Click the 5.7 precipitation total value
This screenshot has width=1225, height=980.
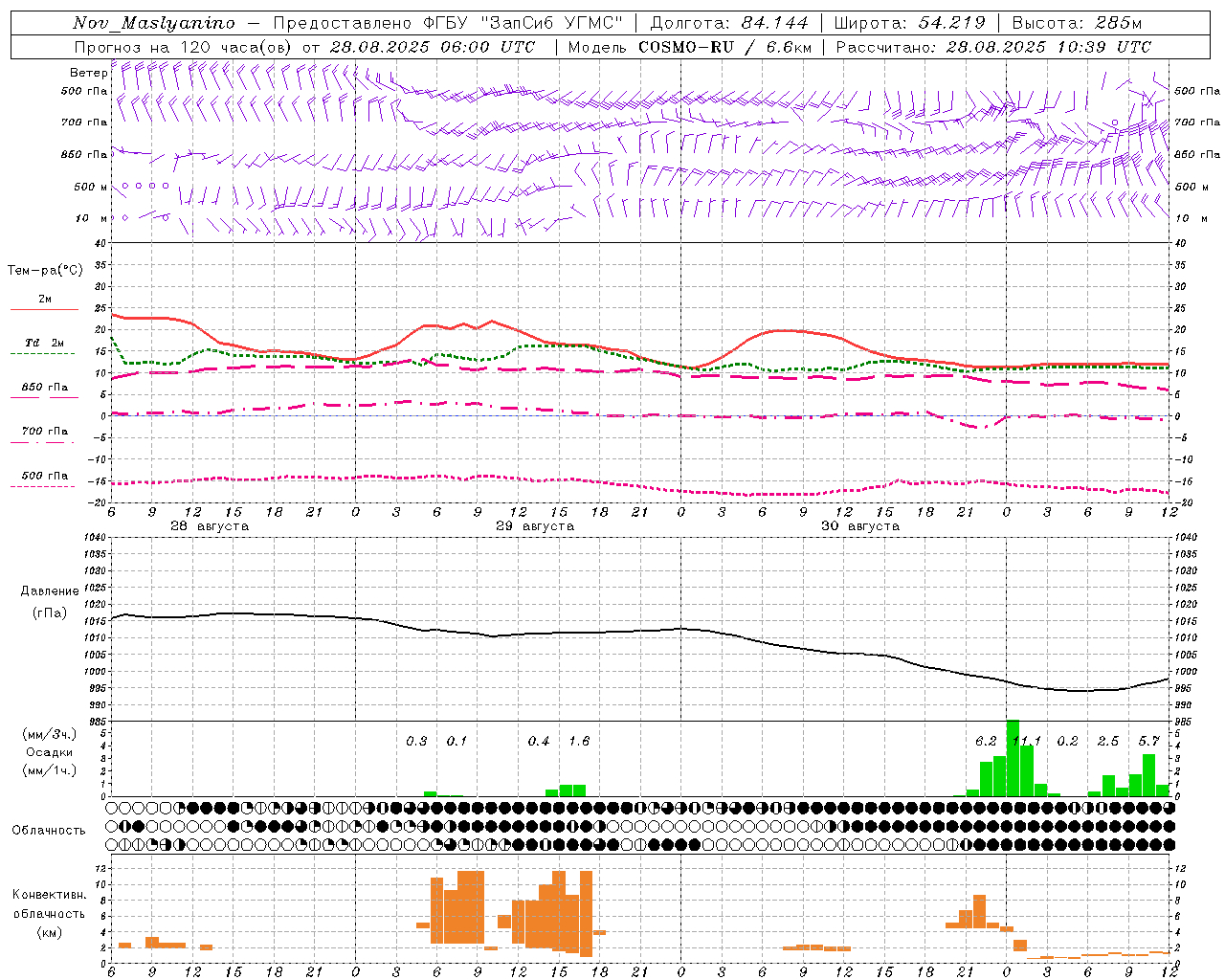[x=1148, y=742]
